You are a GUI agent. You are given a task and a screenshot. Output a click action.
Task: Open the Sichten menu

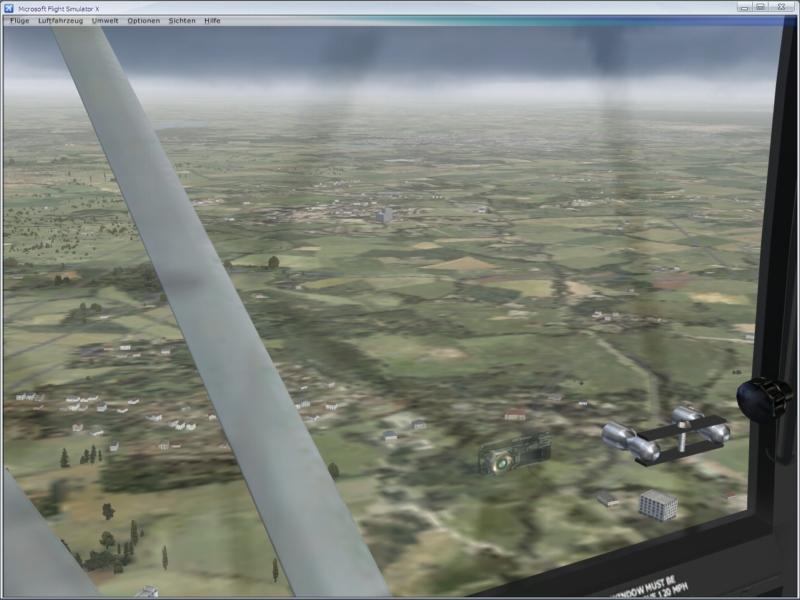point(182,20)
